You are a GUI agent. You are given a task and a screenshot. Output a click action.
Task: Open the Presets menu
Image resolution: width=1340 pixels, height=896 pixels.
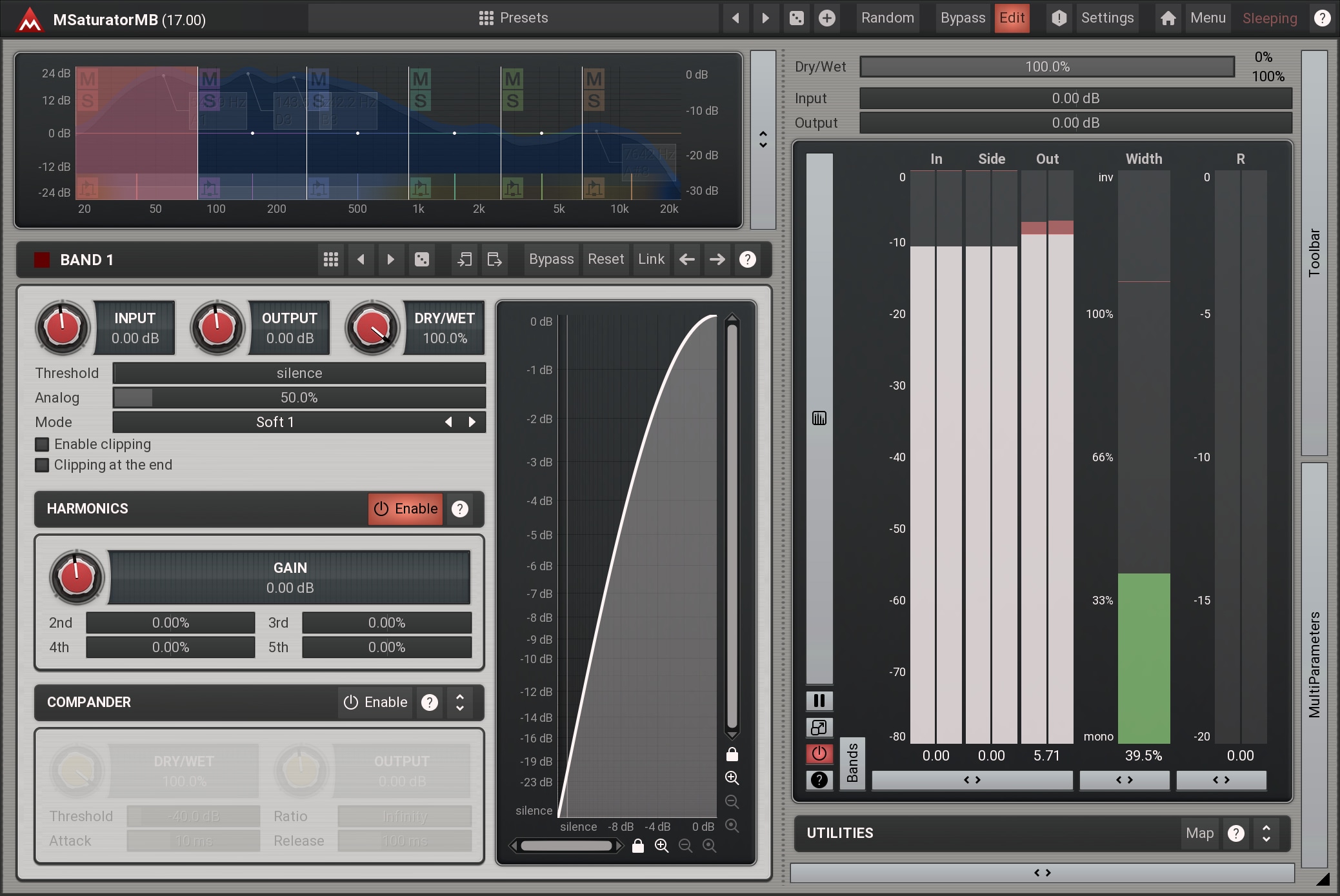pos(514,18)
